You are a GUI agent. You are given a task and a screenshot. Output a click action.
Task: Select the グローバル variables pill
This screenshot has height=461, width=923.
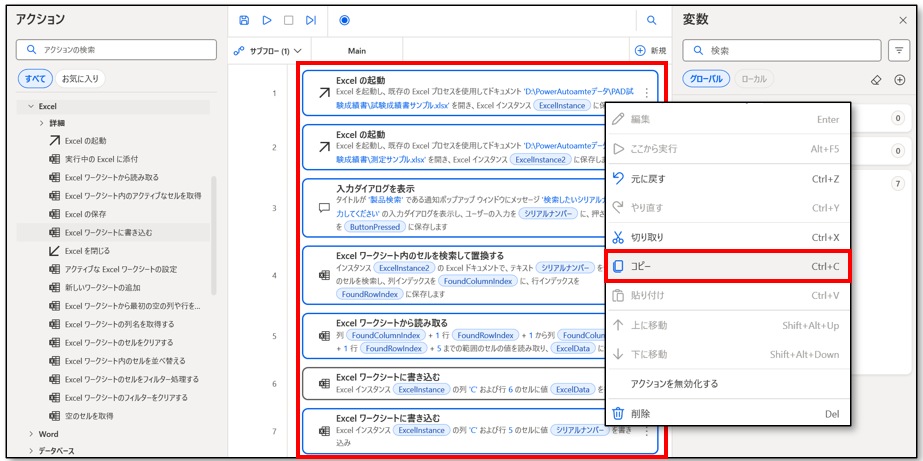pyautogui.click(x=706, y=79)
